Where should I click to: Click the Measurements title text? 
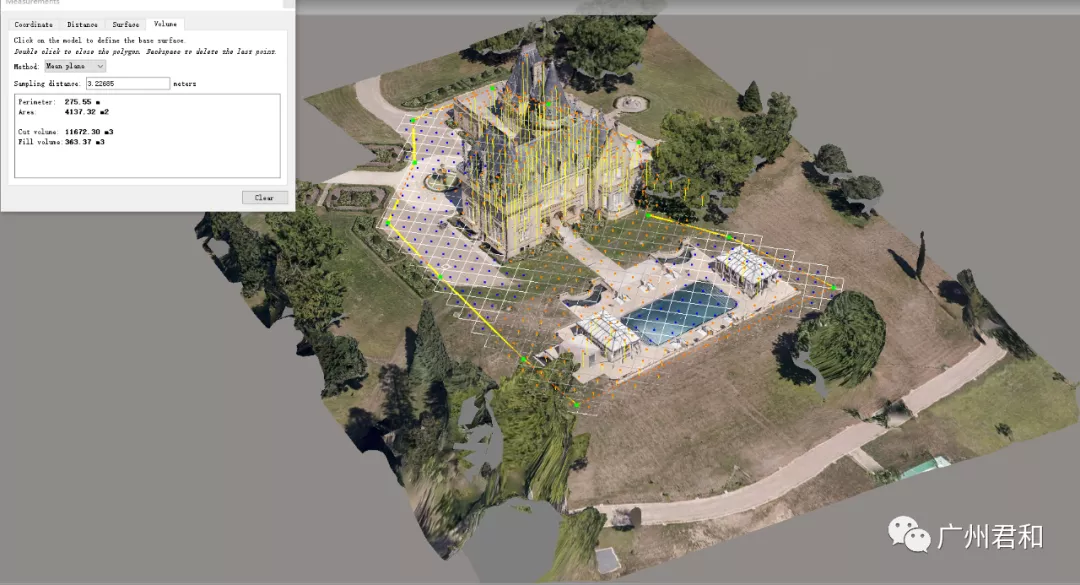pyautogui.click(x=32, y=3)
